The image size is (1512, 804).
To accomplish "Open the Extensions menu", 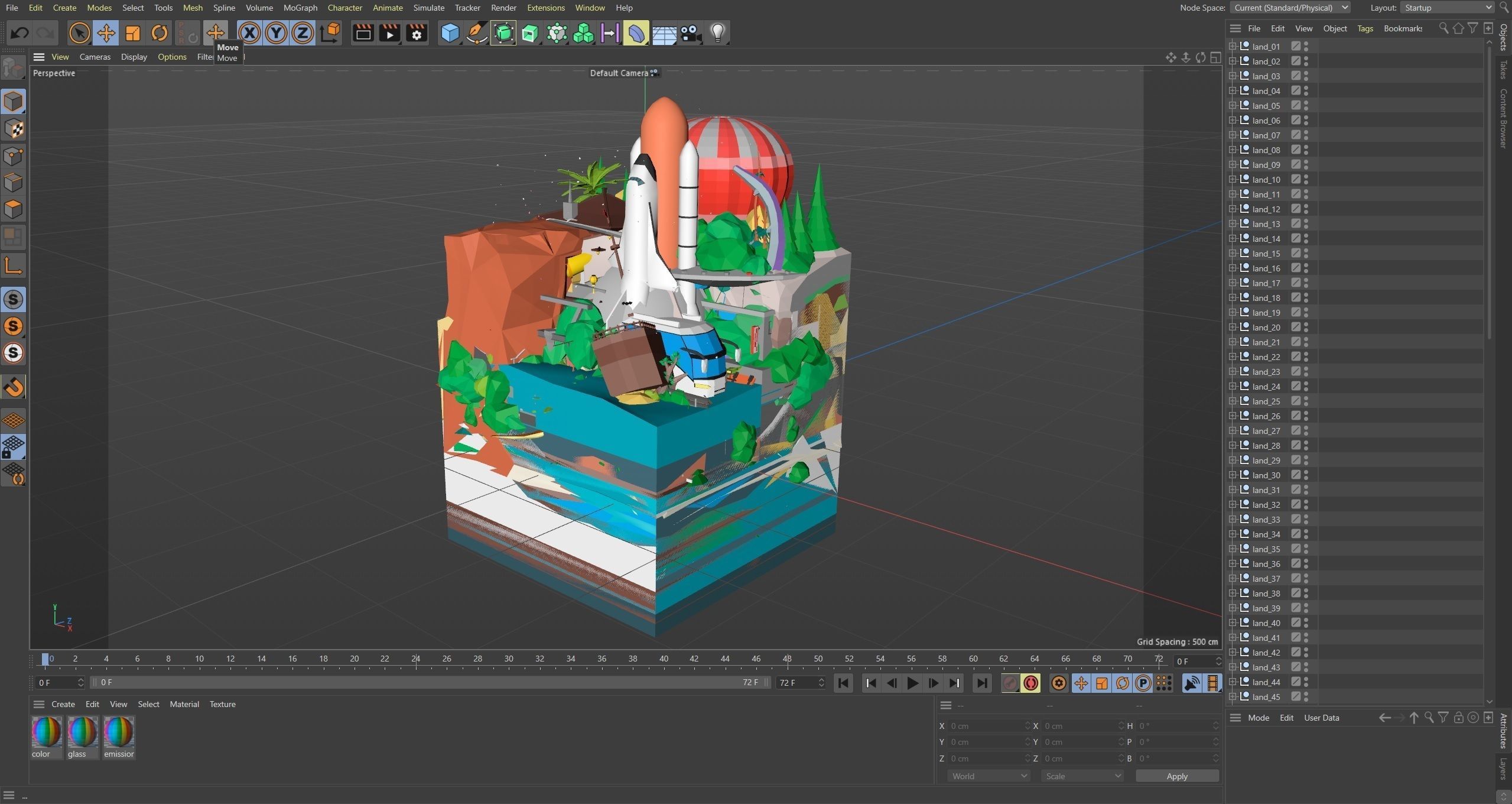I will point(545,8).
